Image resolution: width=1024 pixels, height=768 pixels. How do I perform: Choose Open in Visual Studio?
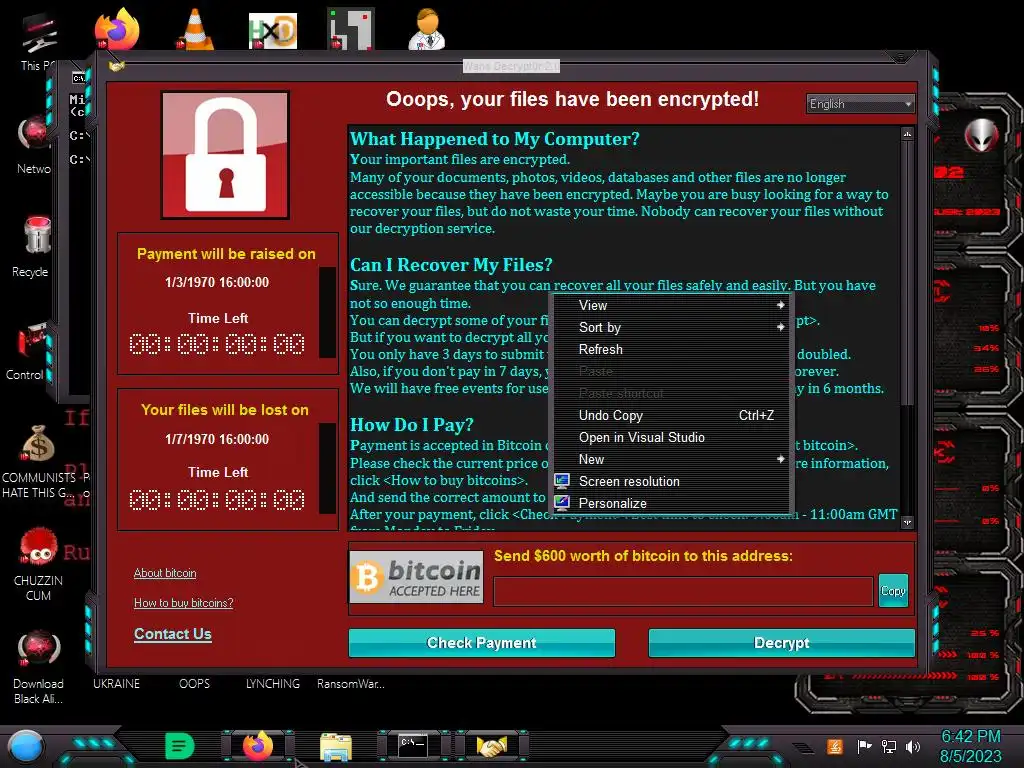point(673,438)
